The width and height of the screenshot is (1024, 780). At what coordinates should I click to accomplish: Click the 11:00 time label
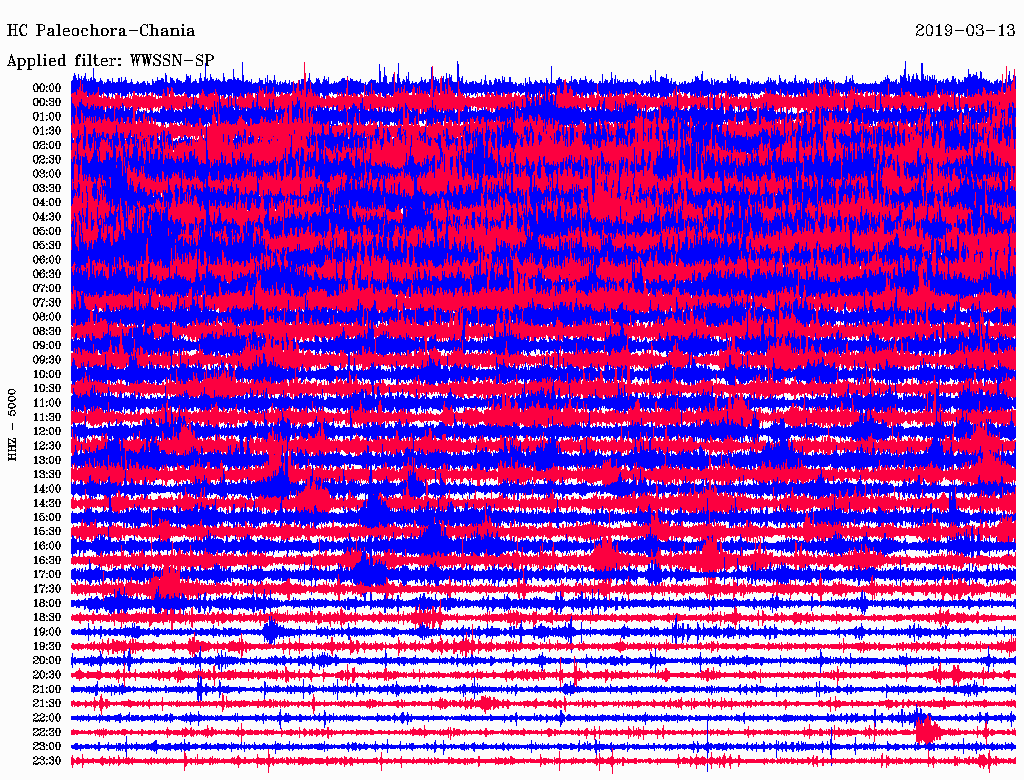[47, 403]
